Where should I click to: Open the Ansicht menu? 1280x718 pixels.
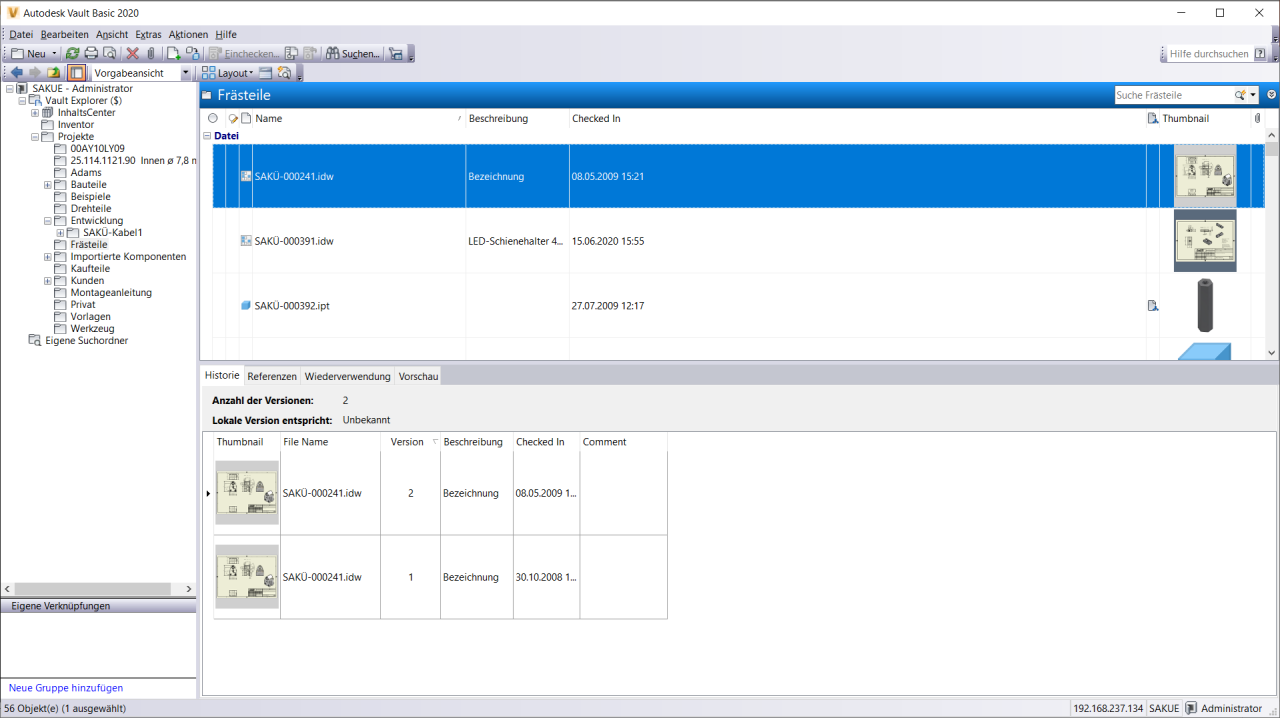click(112, 34)
